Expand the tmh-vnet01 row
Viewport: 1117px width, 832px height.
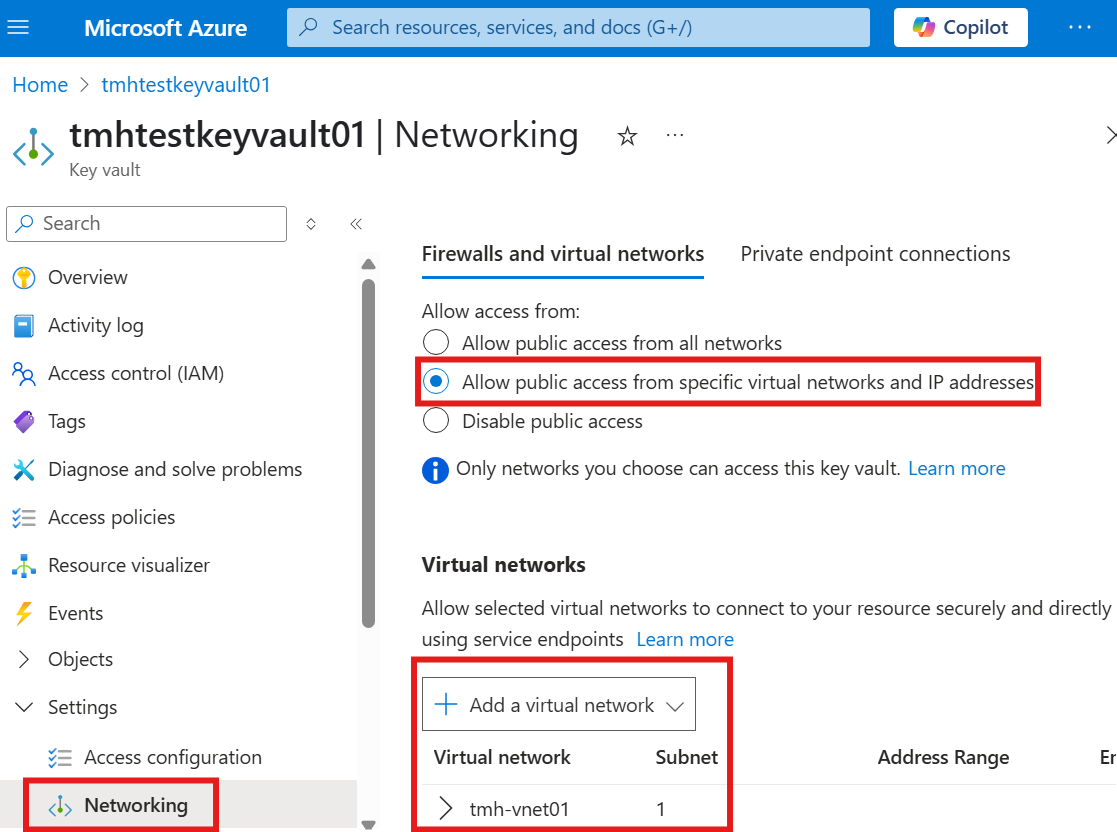[x=446, y=808]
